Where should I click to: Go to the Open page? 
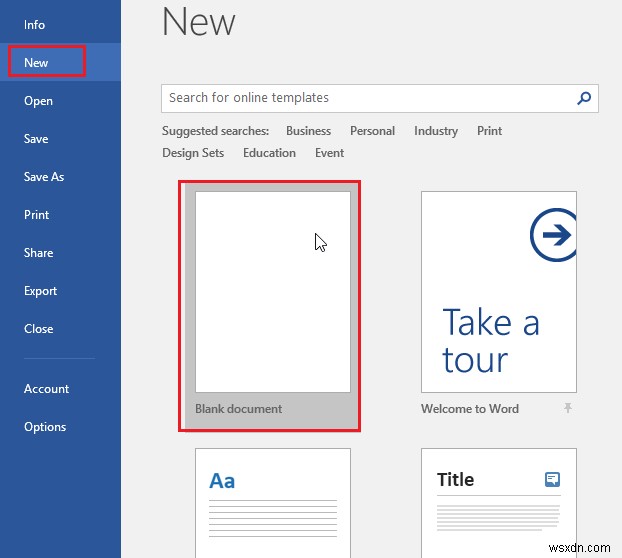(38, 101)
